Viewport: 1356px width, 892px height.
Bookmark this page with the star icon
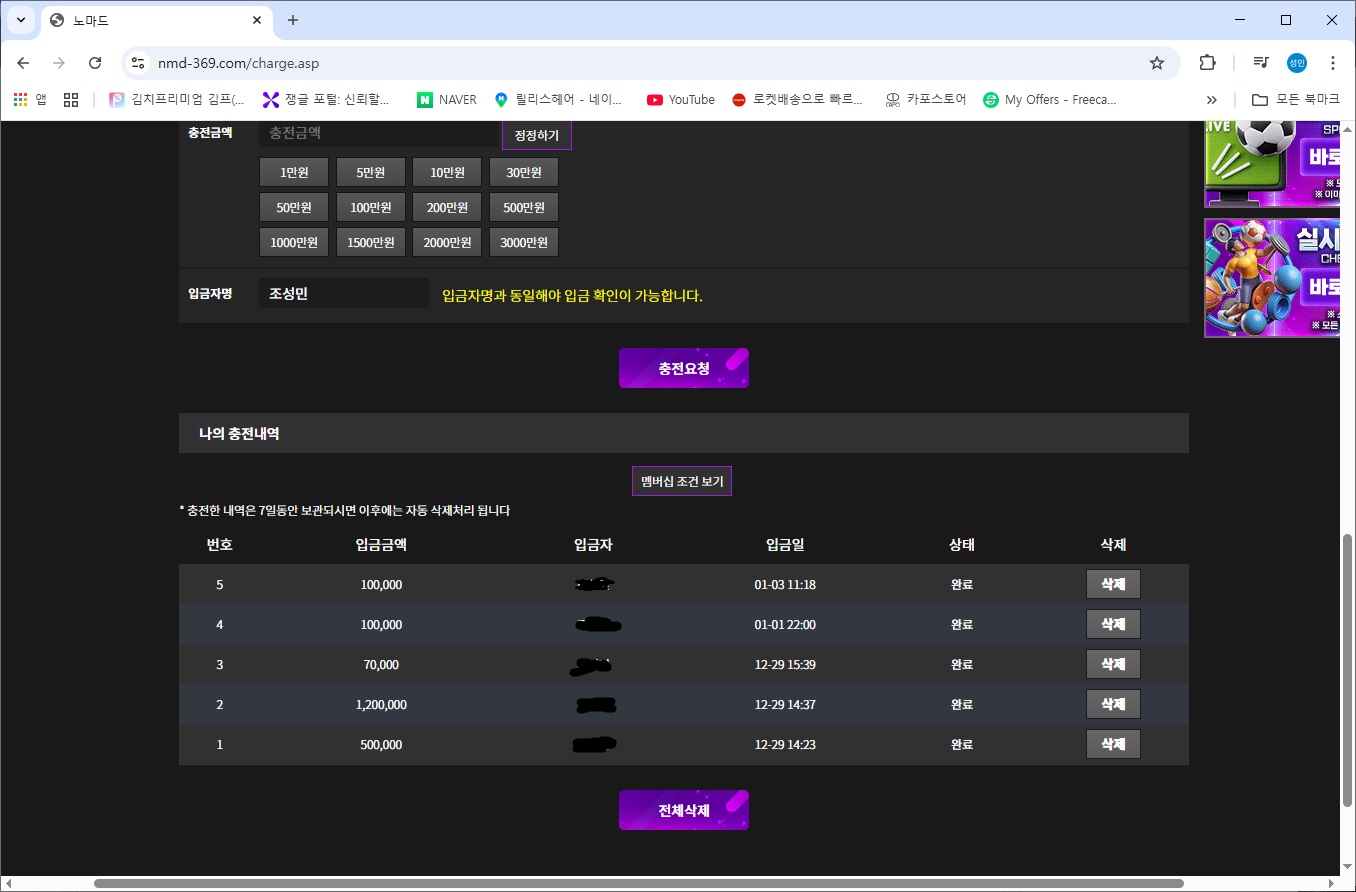[1157, 63]
